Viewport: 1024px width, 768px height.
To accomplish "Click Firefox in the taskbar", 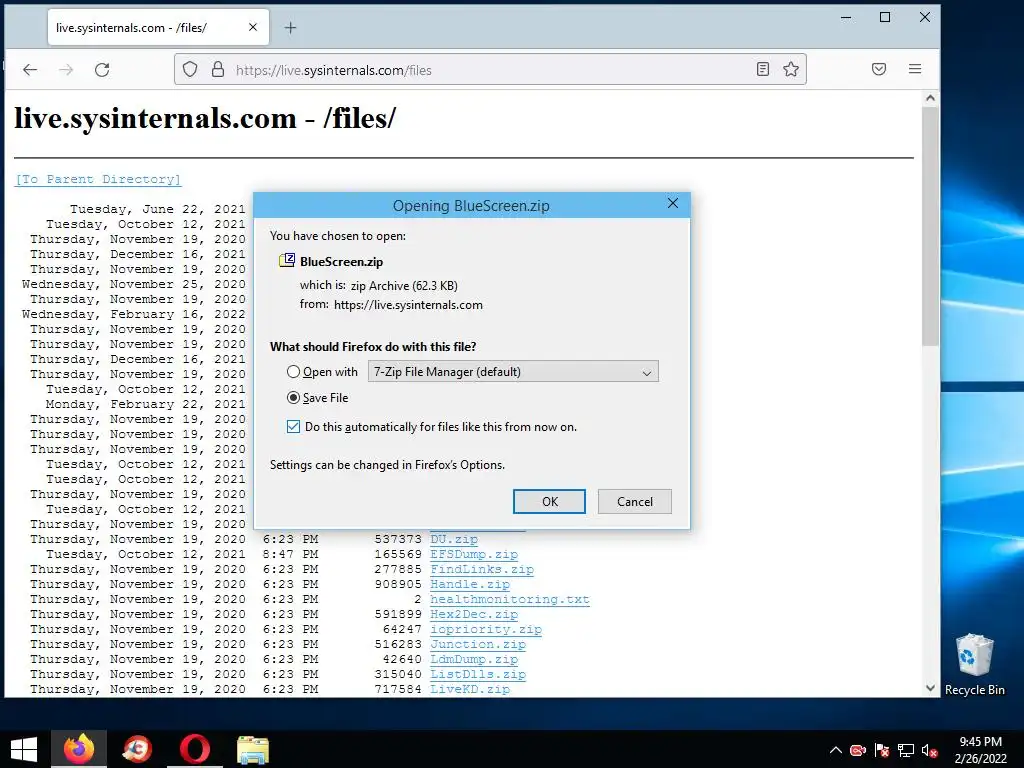I will pos(79,749).
